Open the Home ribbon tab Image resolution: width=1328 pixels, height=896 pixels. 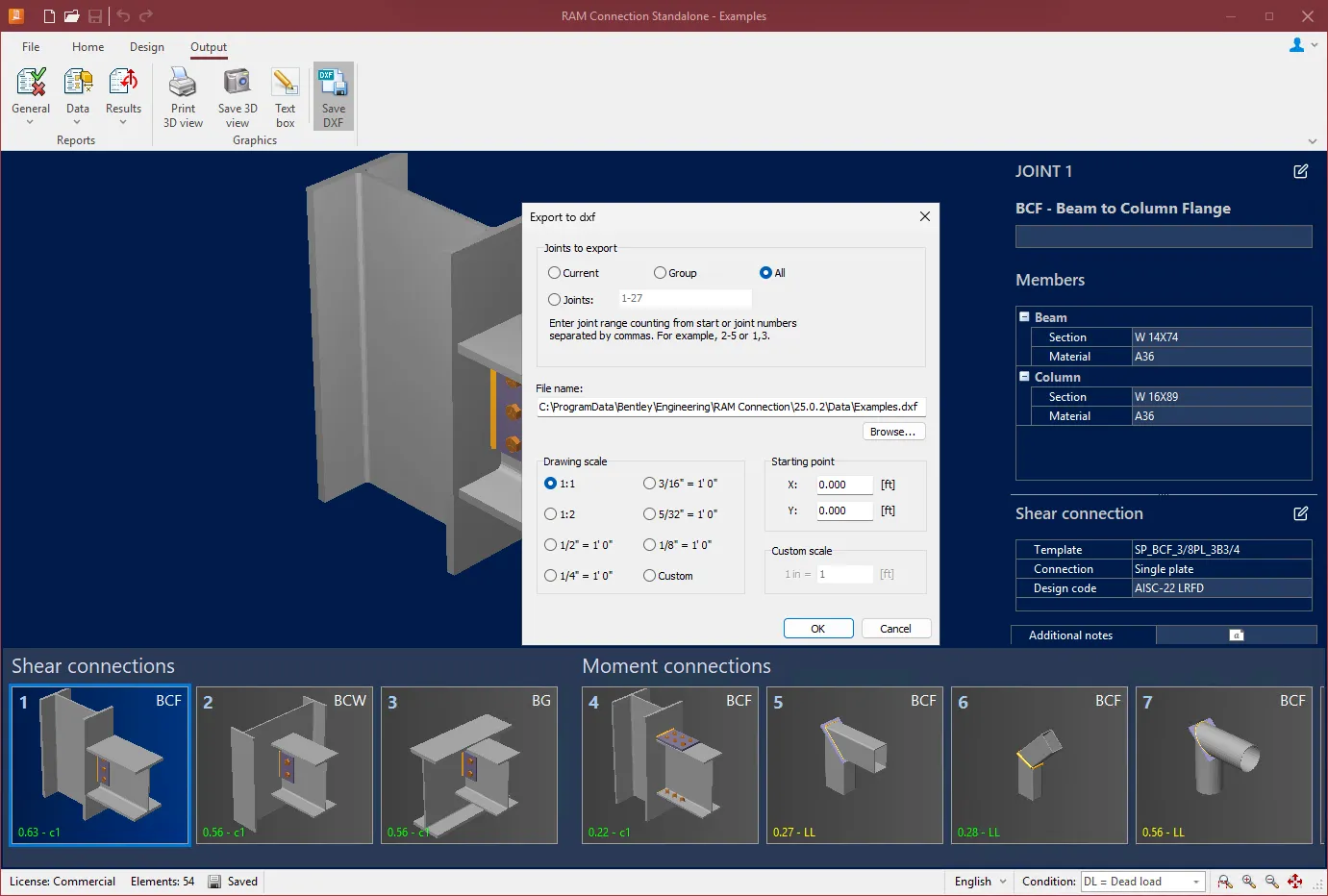point(88,47)
